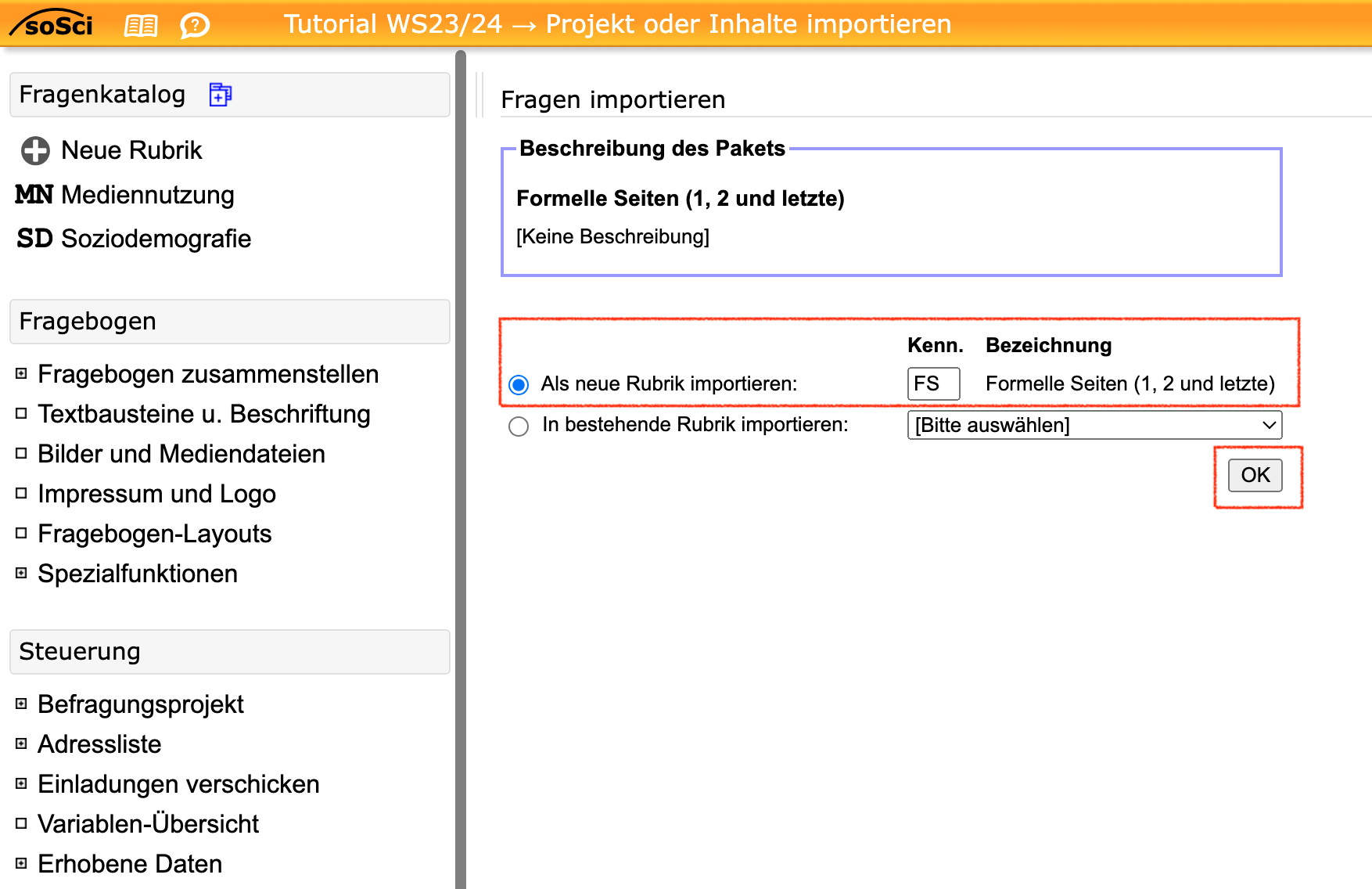The width and height of the screenshot is (1372, 889).
Task: Expand the Befragungsprojekt tree node
Action: click(x=21, y=704)
